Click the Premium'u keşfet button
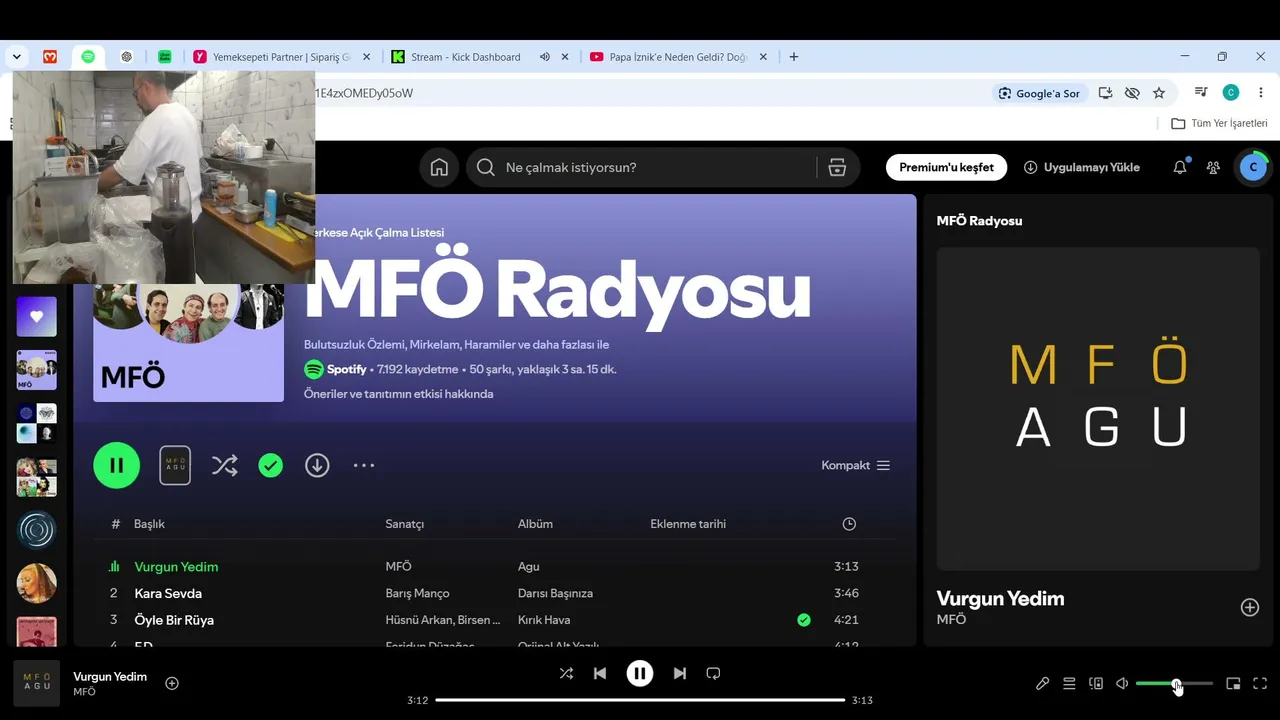The height and width of the screenshot is (720, 1280). [x=946, y=167]
